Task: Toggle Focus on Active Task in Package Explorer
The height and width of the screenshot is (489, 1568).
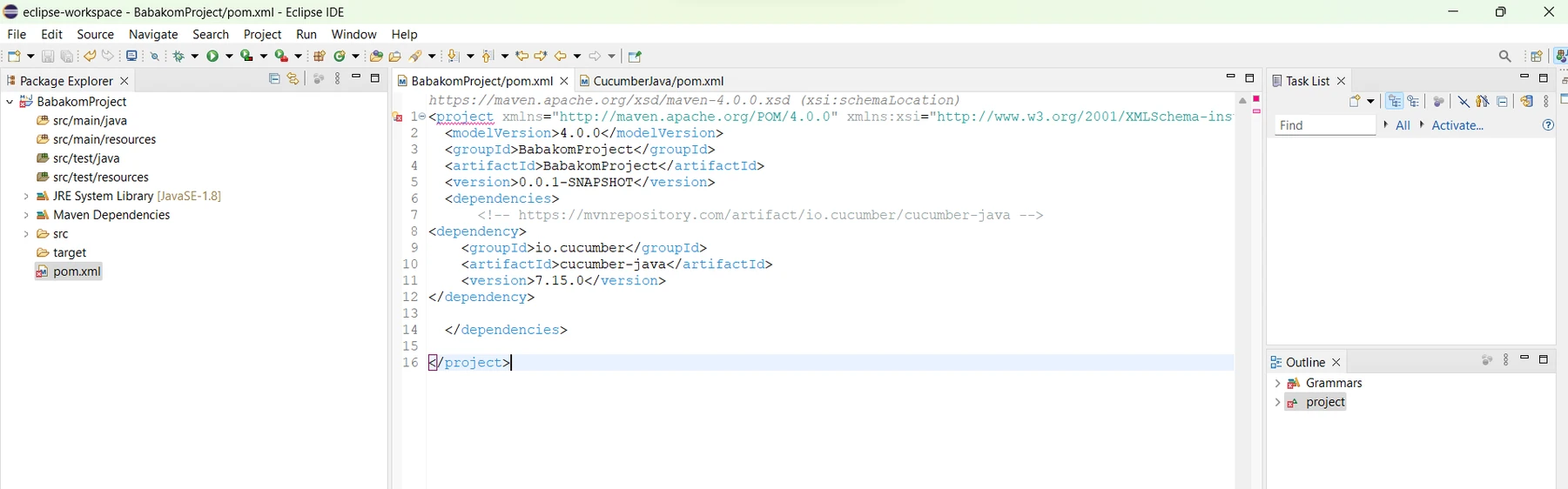Action: point(318,79)
